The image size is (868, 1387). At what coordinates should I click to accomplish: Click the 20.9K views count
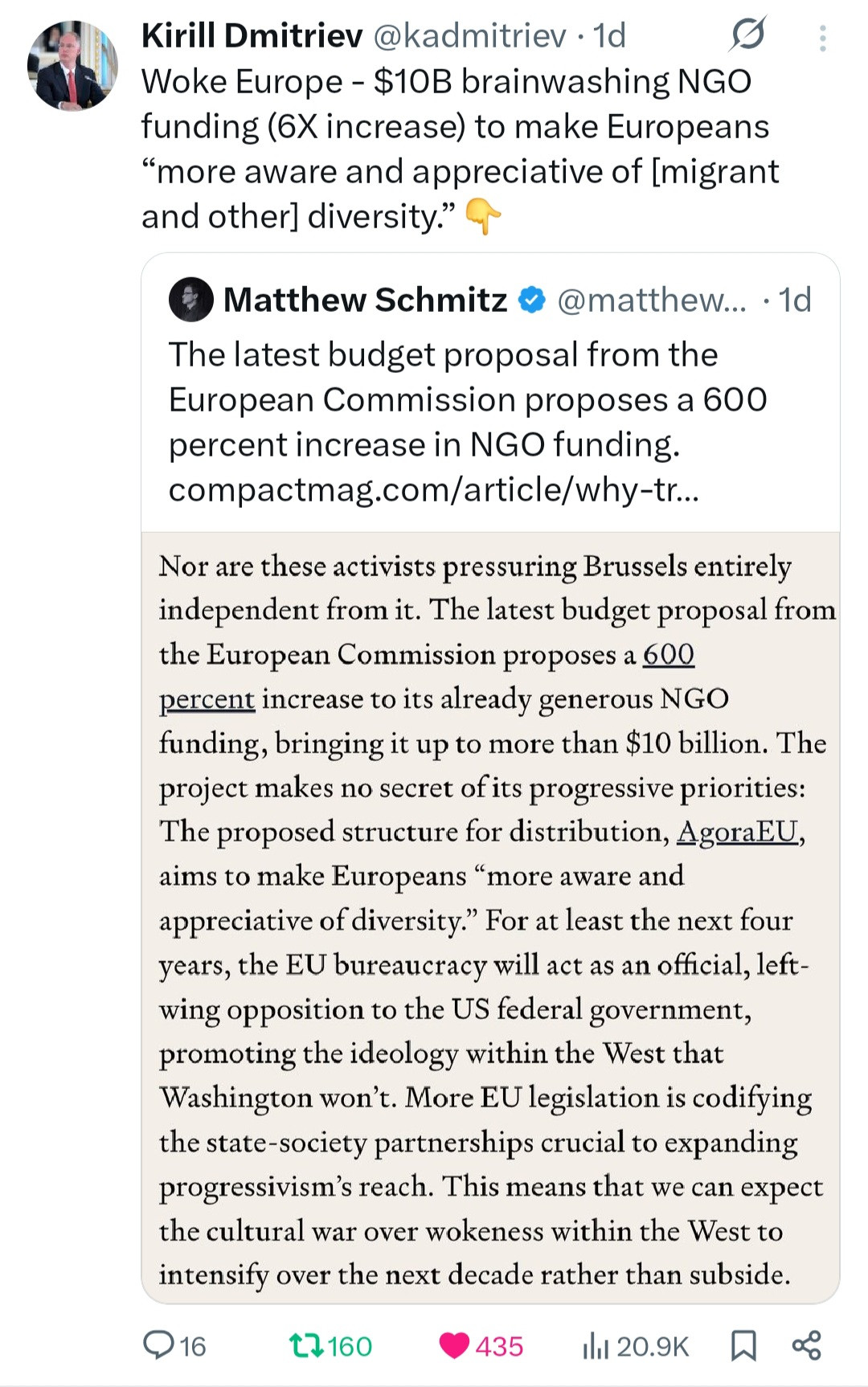[x=653, y=1346]
